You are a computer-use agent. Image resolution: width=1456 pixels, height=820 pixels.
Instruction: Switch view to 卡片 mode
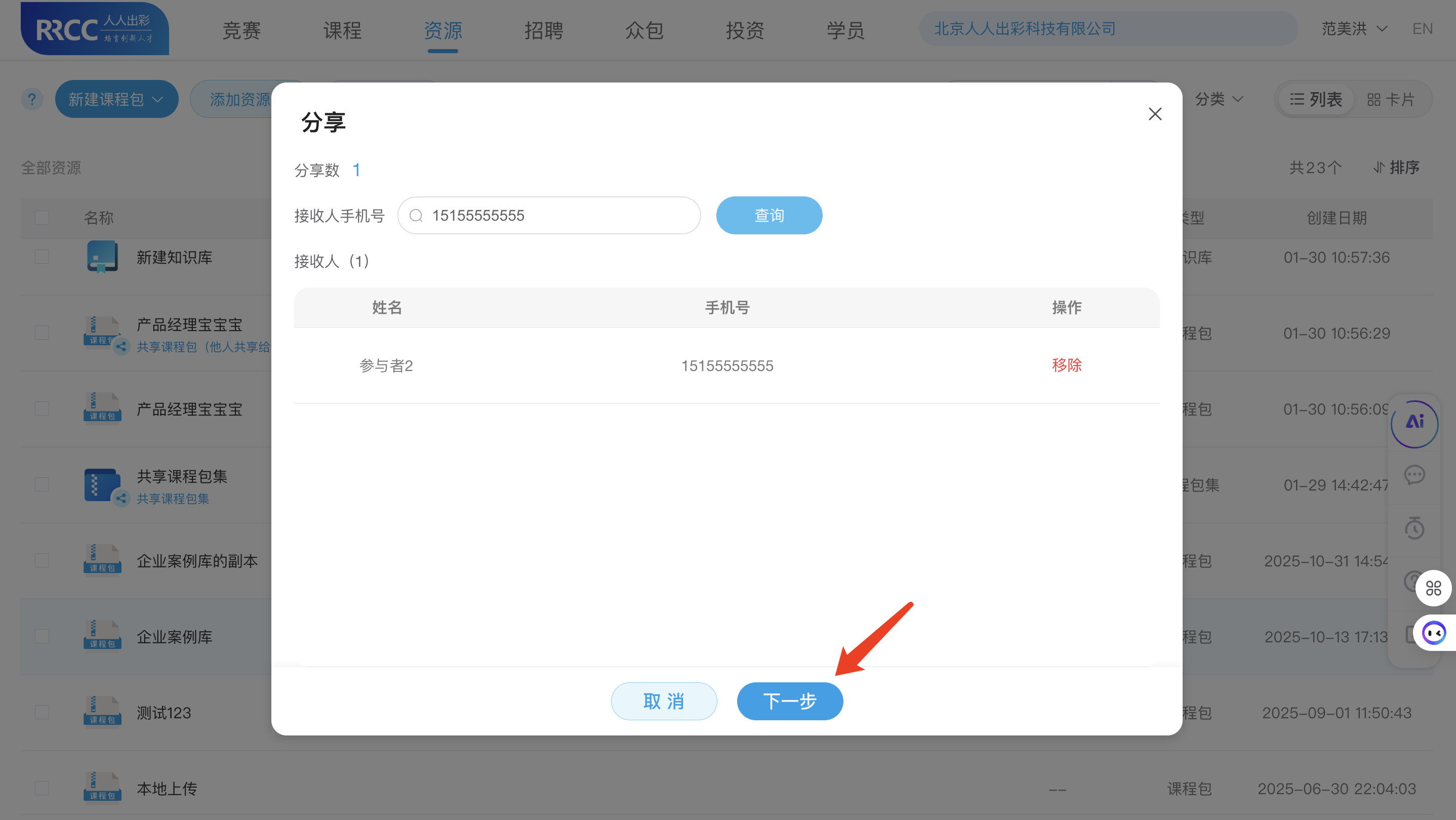1392,99
